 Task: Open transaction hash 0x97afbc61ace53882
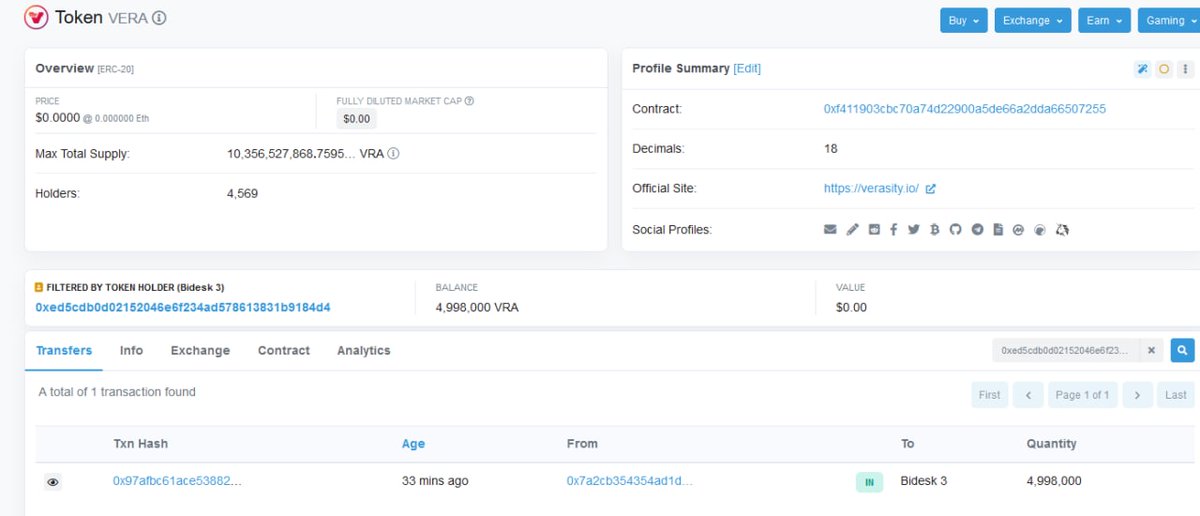[178, 481]
